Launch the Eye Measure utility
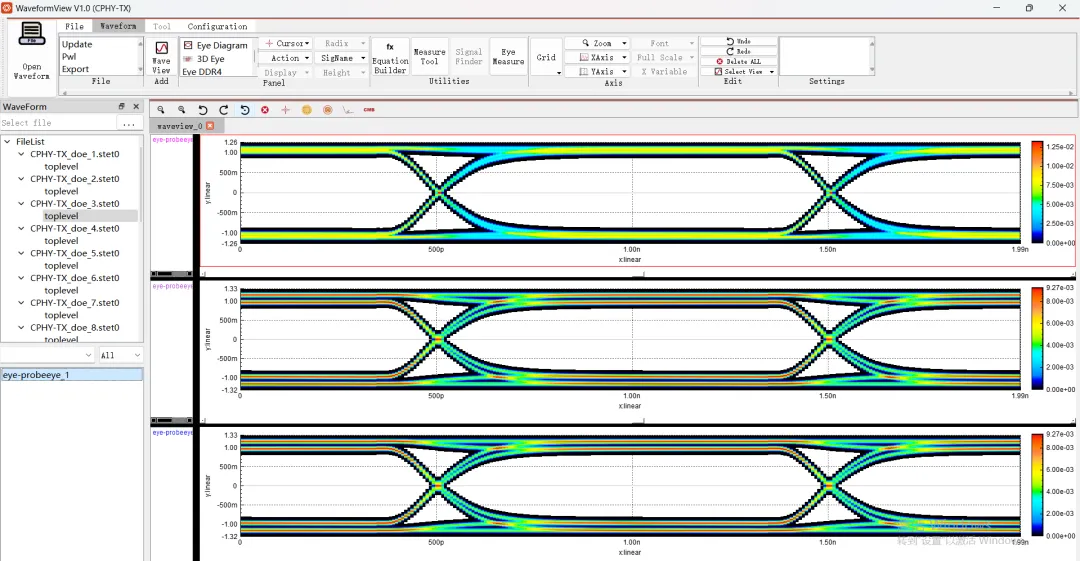Viewport: 1080px width, 561px height. pos(508,57)
